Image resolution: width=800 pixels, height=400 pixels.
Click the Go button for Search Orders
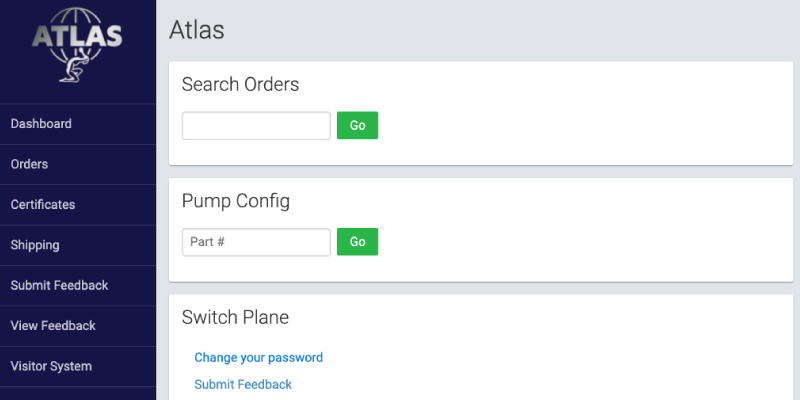(357, 126)
